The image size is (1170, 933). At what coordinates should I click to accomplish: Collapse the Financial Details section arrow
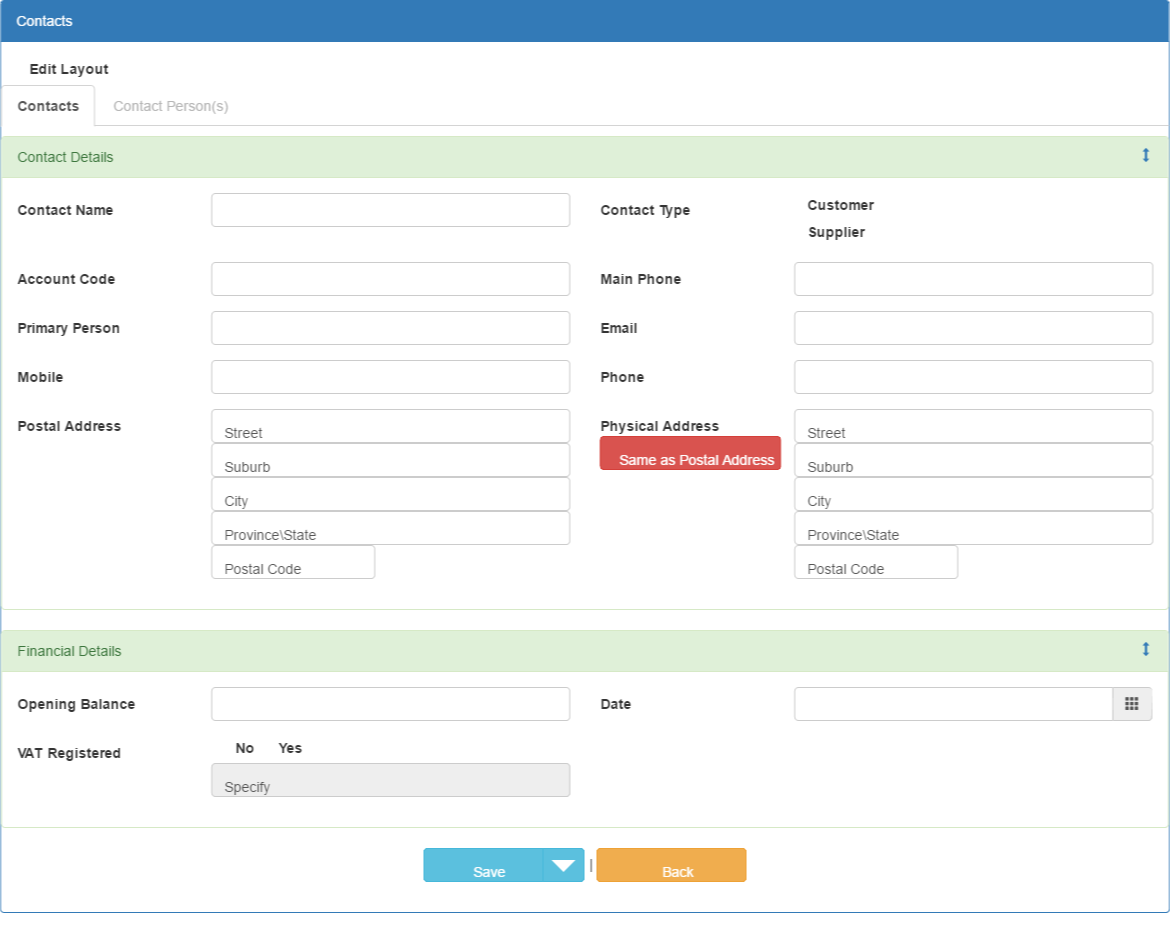pyautogui.click(x=1145, y=649)
